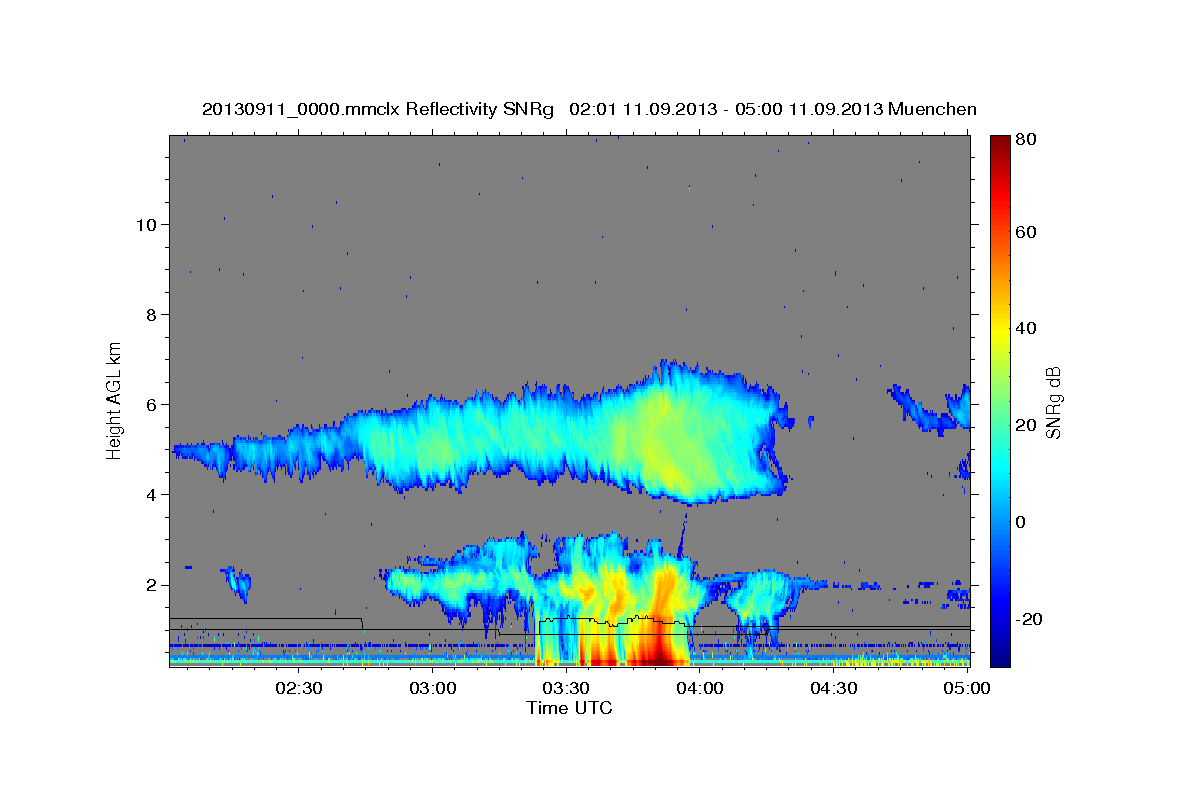Click the colorbar value 0
Screen dimensions: 1200x800
point(1022,522)
